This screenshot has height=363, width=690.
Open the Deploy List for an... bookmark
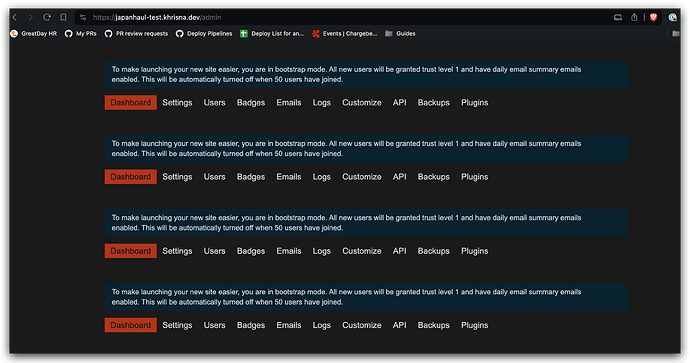(272, 33)
